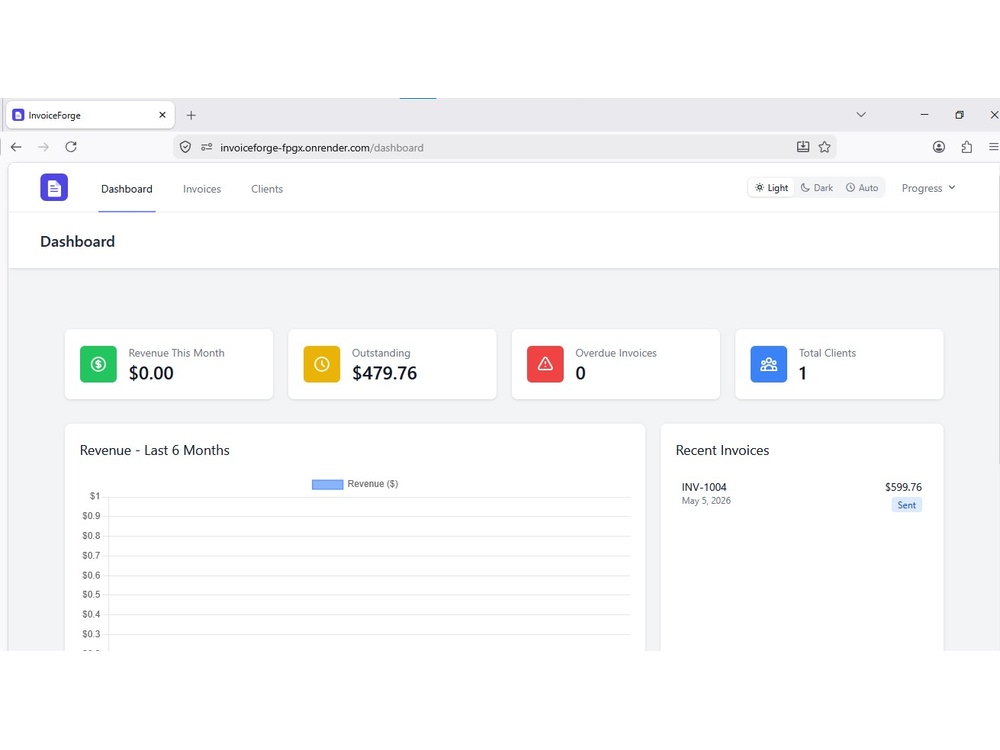The image size is (1000, 750).
Task: Restore down the browser window
Action: click(959, 115)
